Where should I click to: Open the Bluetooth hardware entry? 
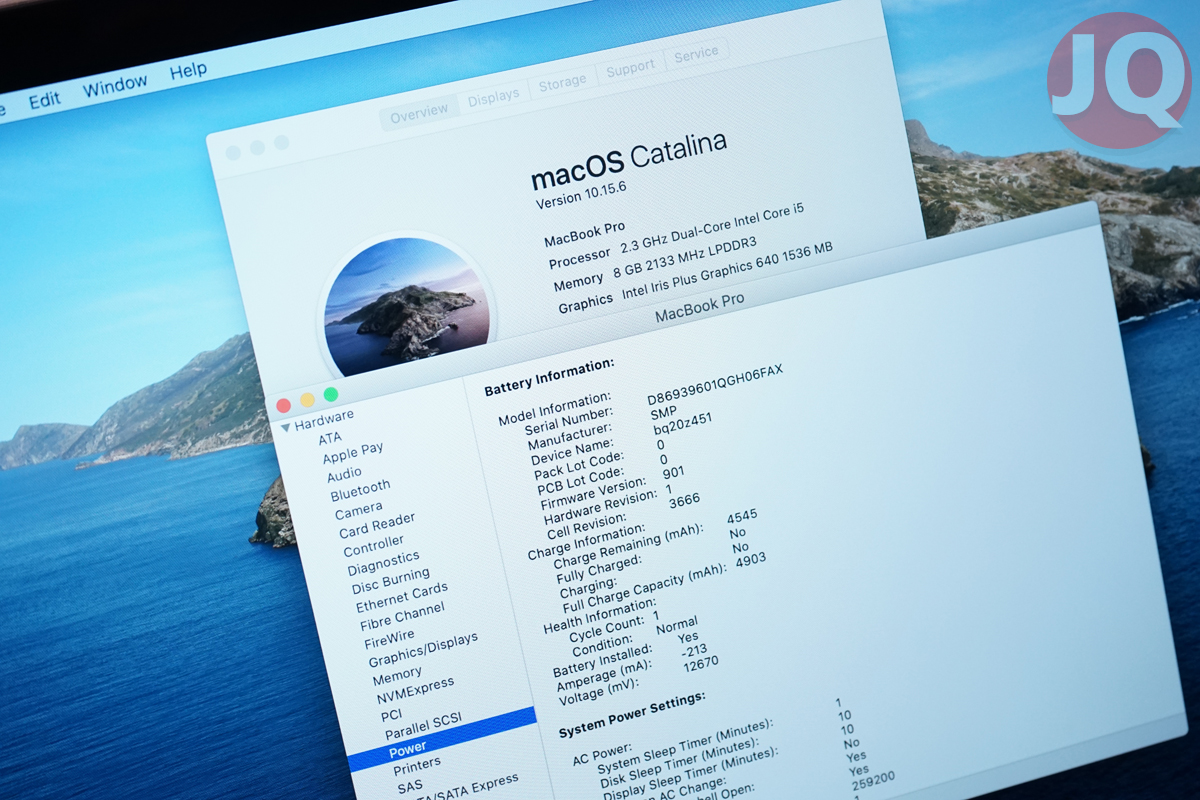click(x=361, y=489)
